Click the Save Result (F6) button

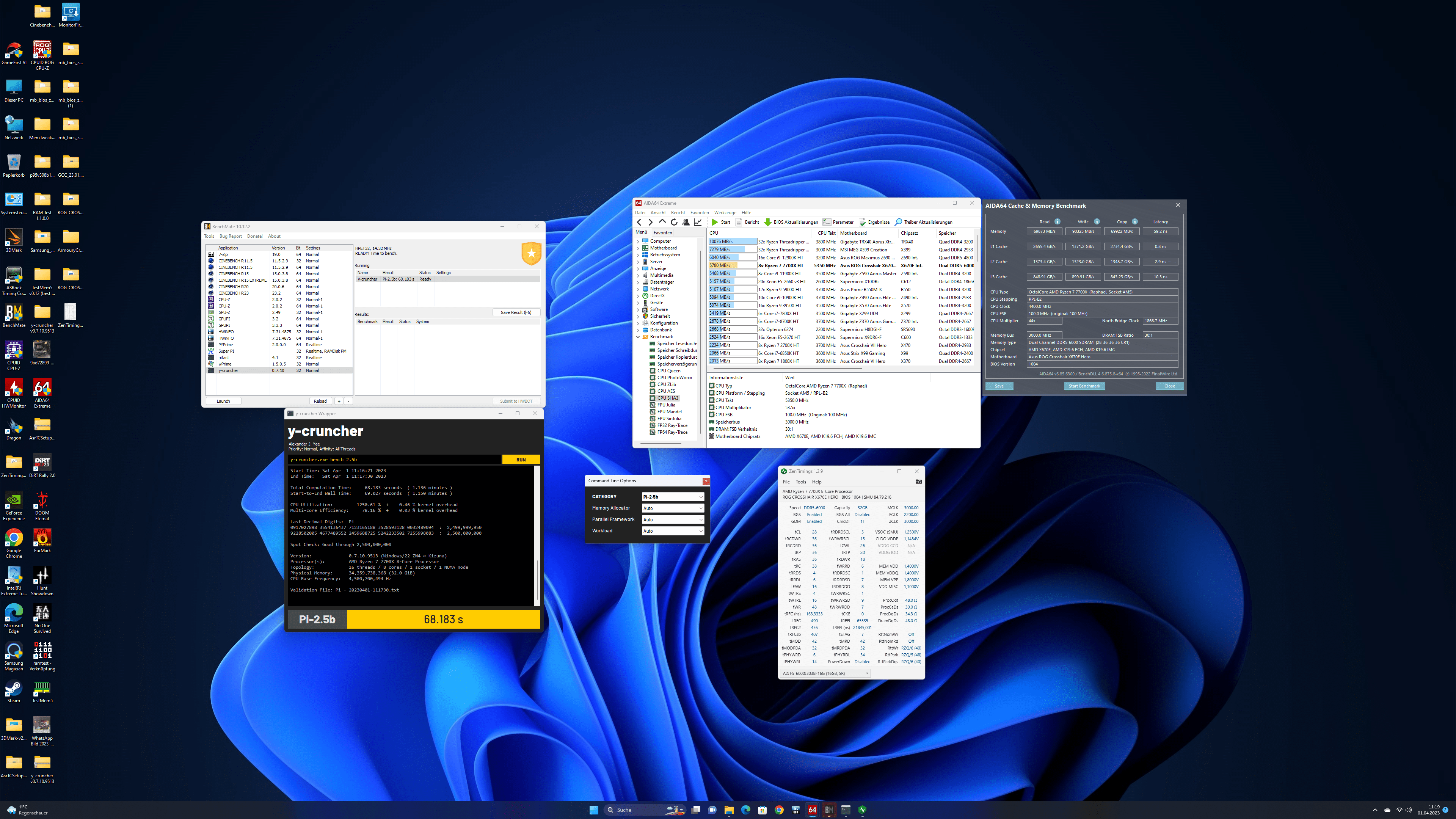point(516,312)
